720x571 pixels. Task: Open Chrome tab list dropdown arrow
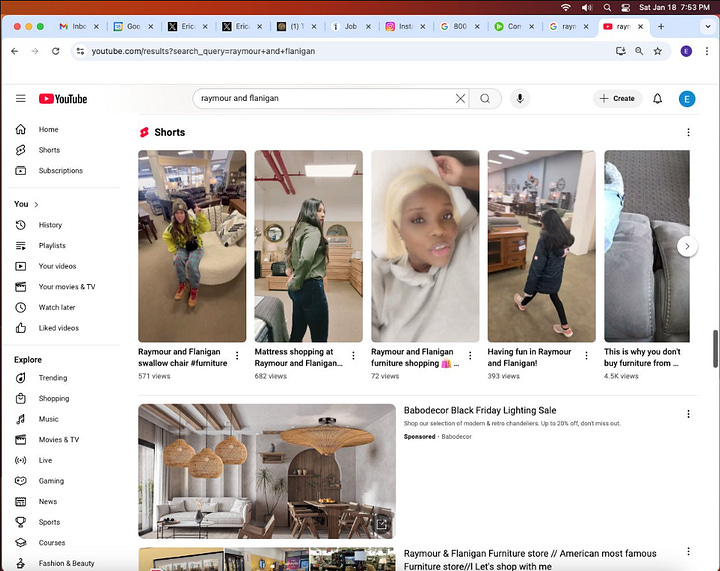coord(708,27)
